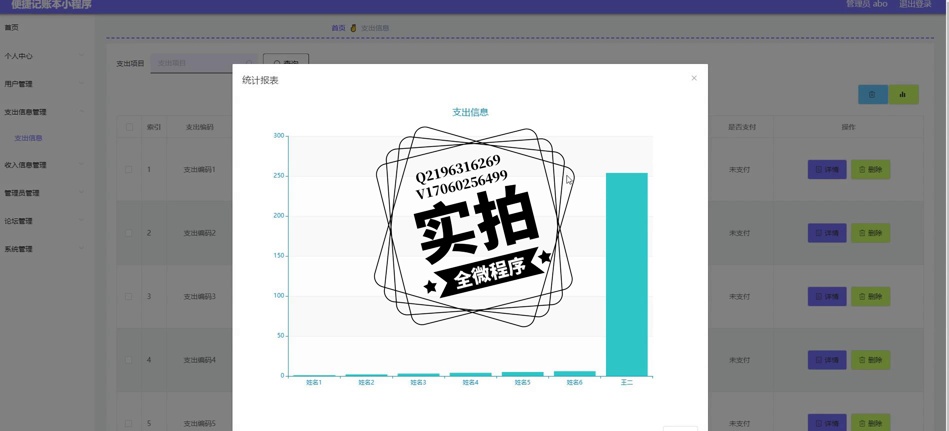The image size is (949, 431).
Task: Click the tall 王二 bar in chart
Action: coord(626,273)
